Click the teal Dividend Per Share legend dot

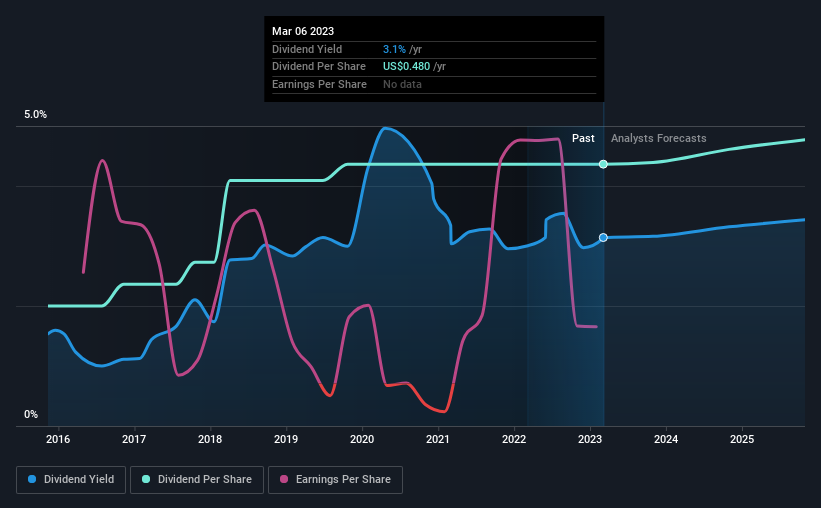[x=146, y=479]
